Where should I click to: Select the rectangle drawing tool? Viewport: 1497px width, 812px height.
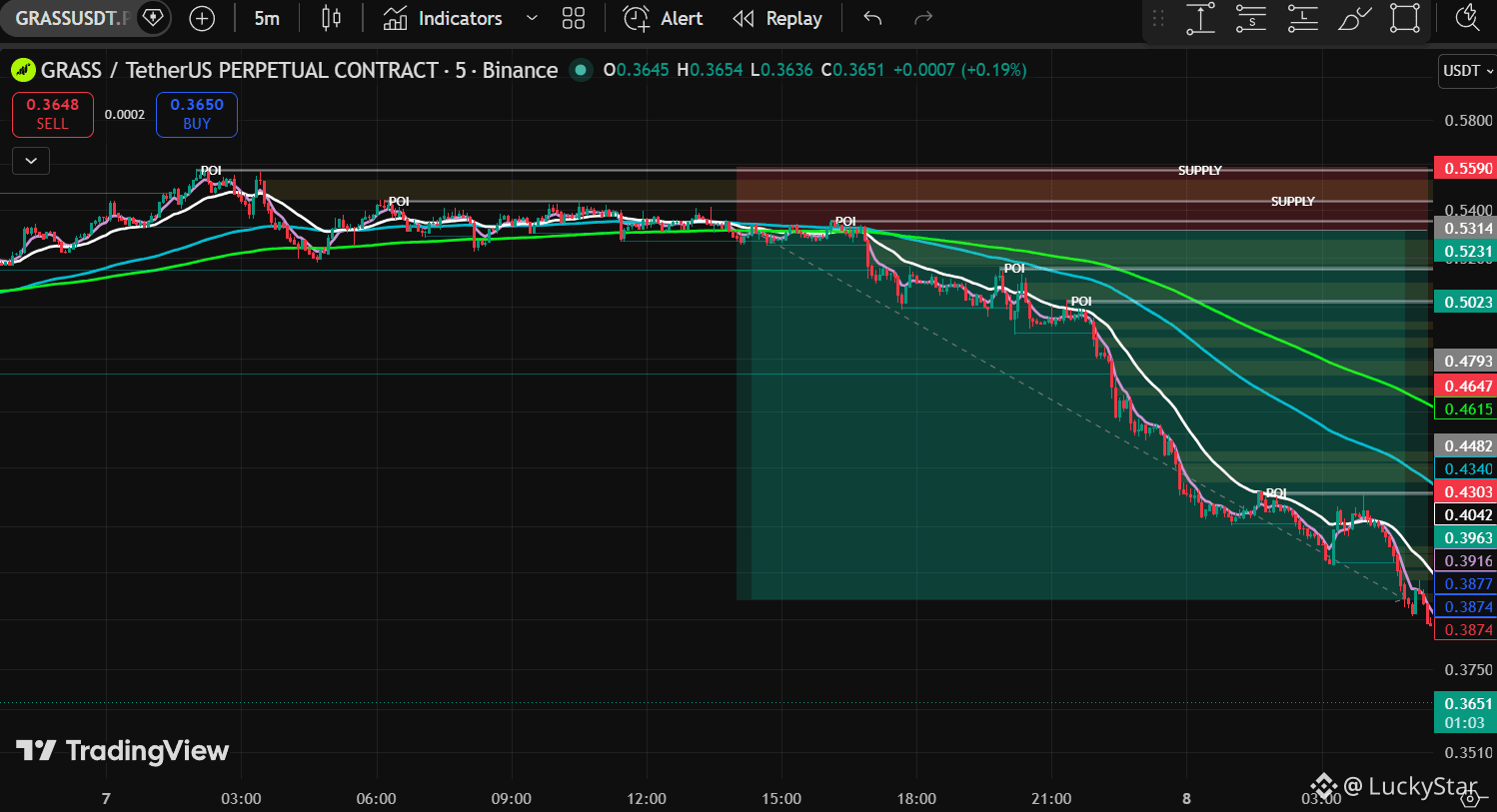[1405, 18]
